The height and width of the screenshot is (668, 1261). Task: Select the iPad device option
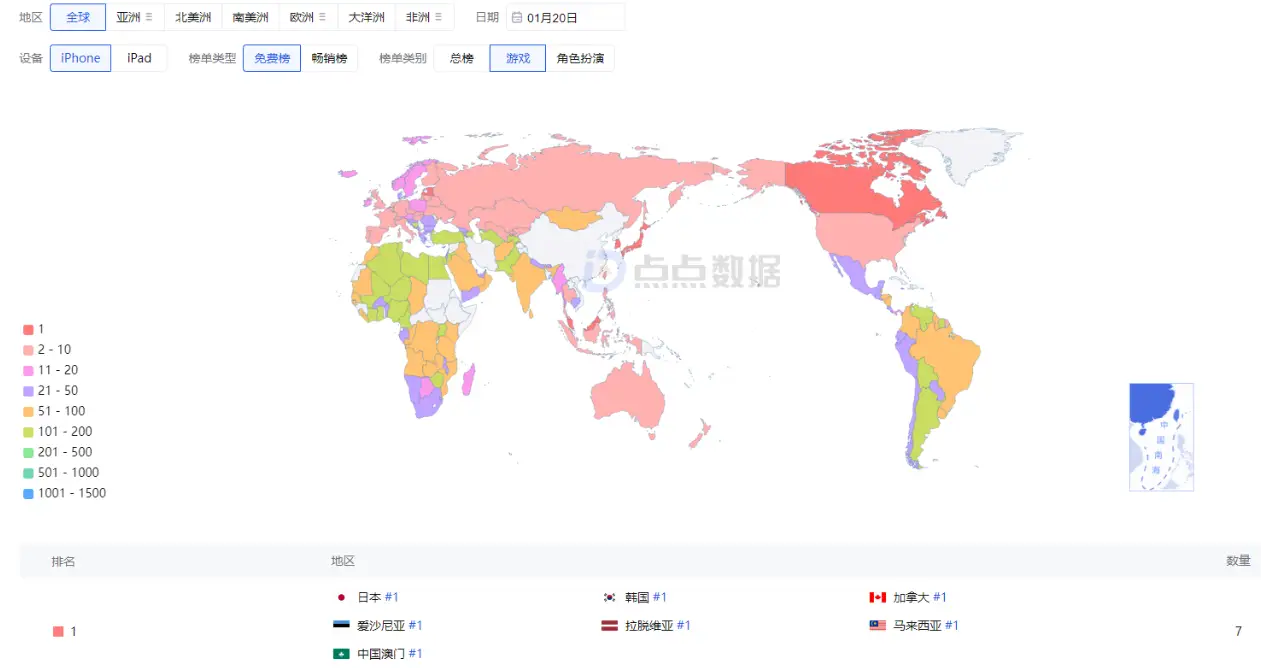click(x=139, y=58)
